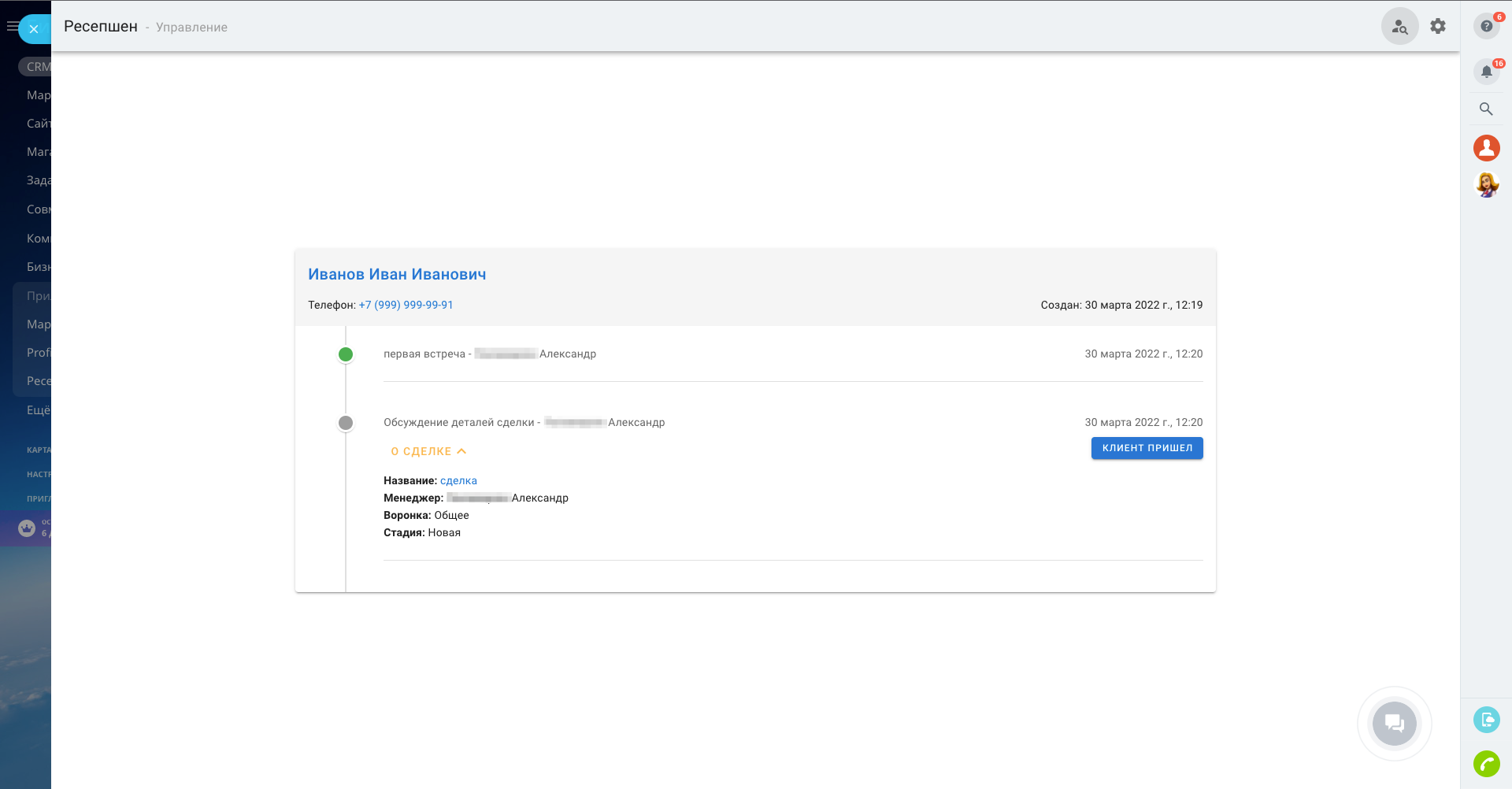Open the help question mark icon

(x=1486, y=26)
